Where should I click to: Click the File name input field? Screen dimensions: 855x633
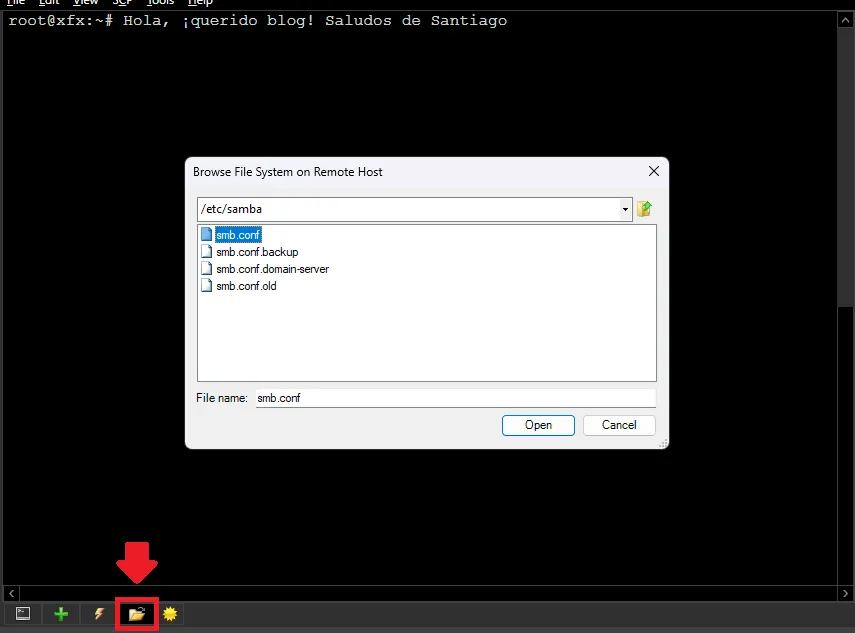tap(455, 398)
